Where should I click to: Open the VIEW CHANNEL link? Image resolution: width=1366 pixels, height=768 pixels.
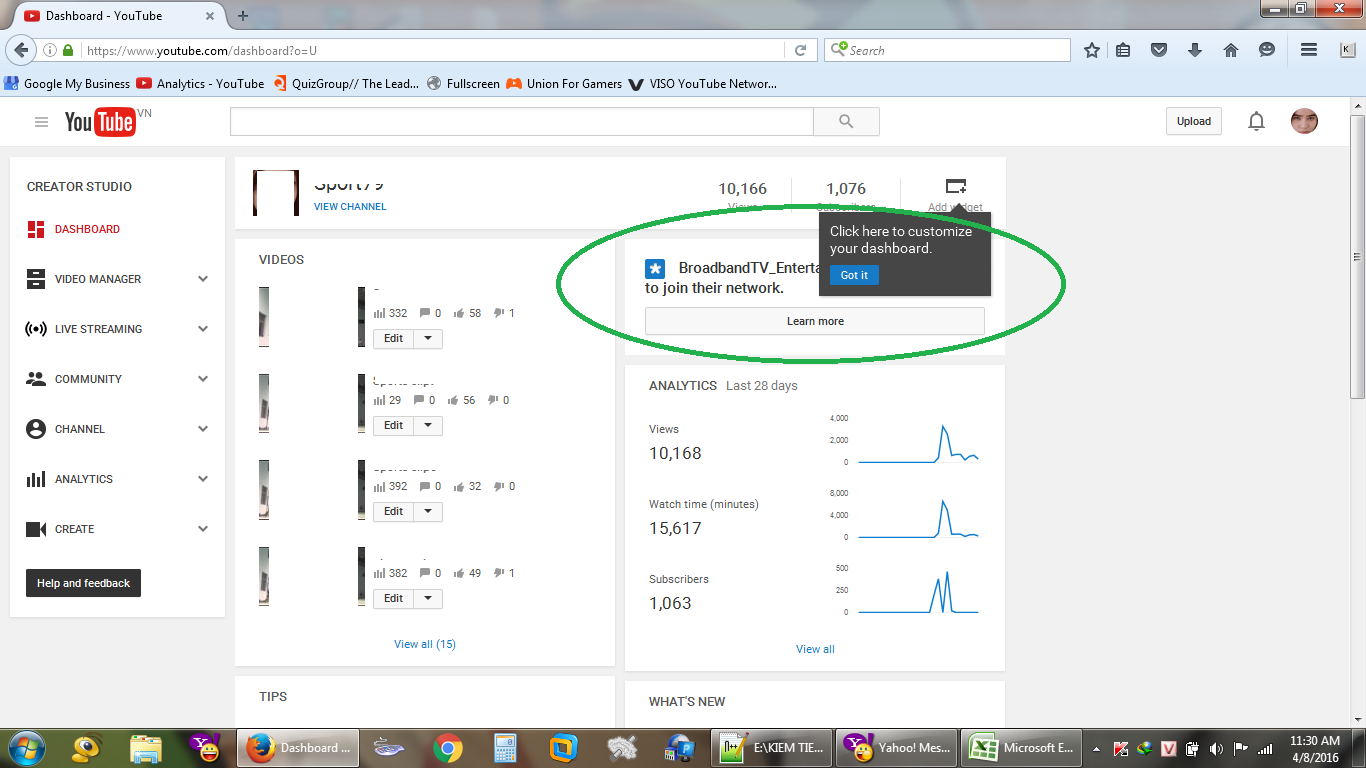[350, 207]
